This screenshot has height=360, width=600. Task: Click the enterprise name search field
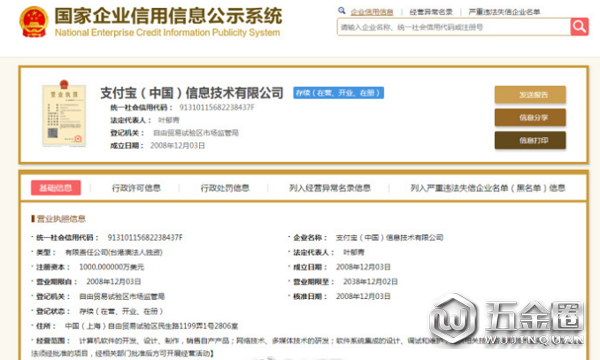[x=454, y=27]
